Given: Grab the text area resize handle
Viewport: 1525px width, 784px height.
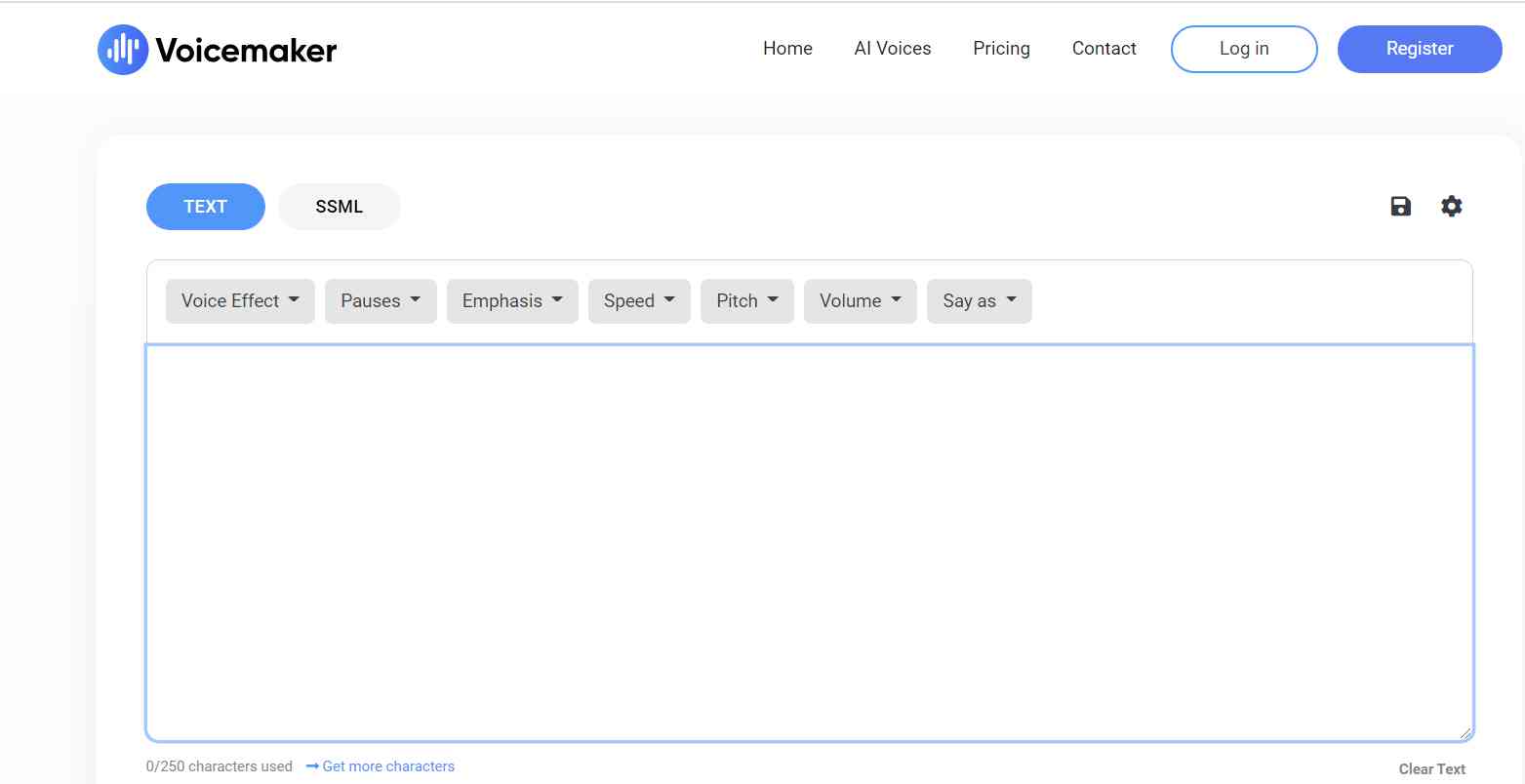Looking at the screenshot, I should (1465, 732).
